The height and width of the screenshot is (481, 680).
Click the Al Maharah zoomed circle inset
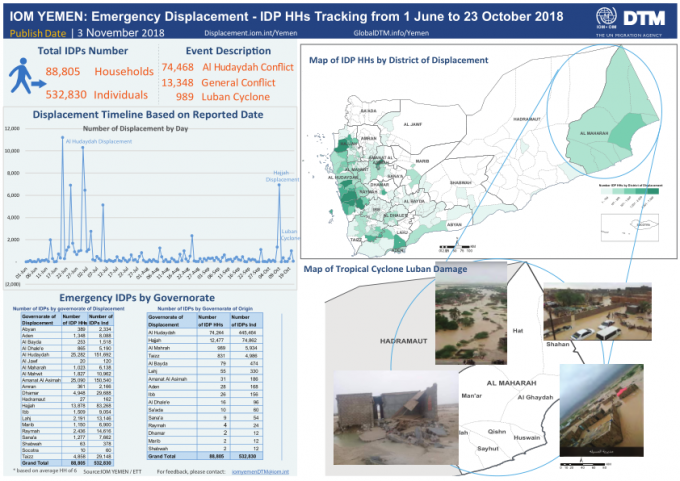[x=611, y=132]
